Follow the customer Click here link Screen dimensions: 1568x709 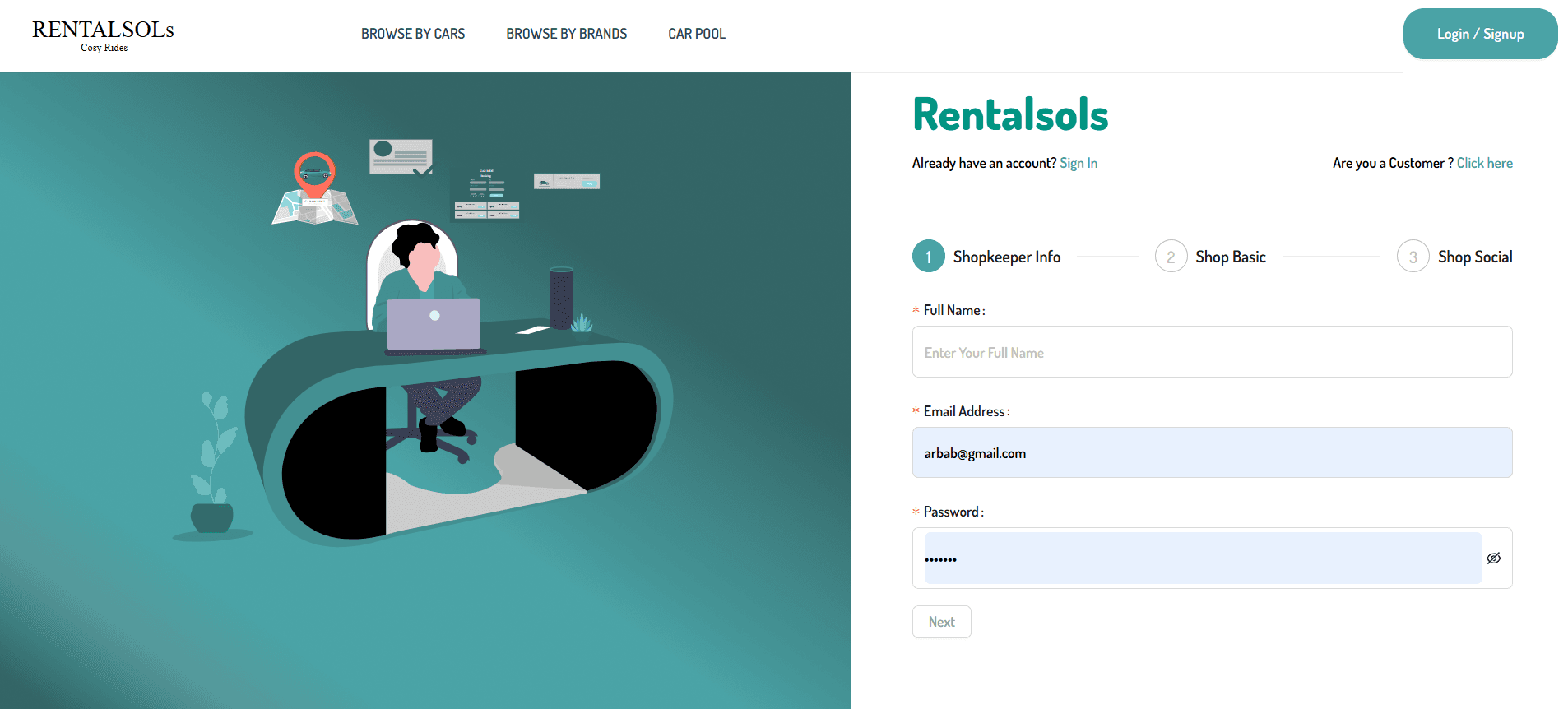click(1484, 163)
